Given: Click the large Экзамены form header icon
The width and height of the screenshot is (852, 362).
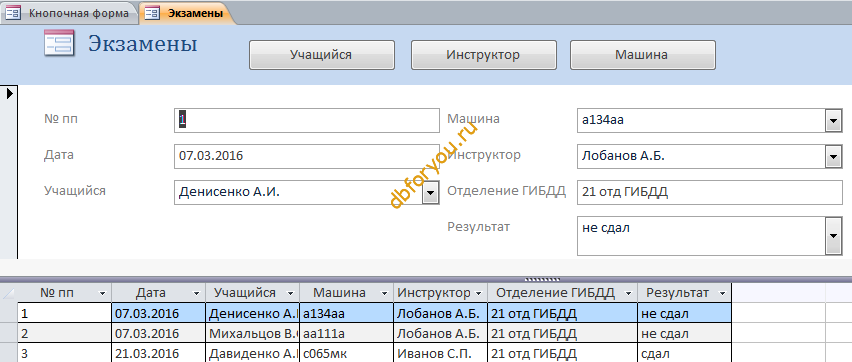Looking at the screenshot, I should tap(59, 42).
